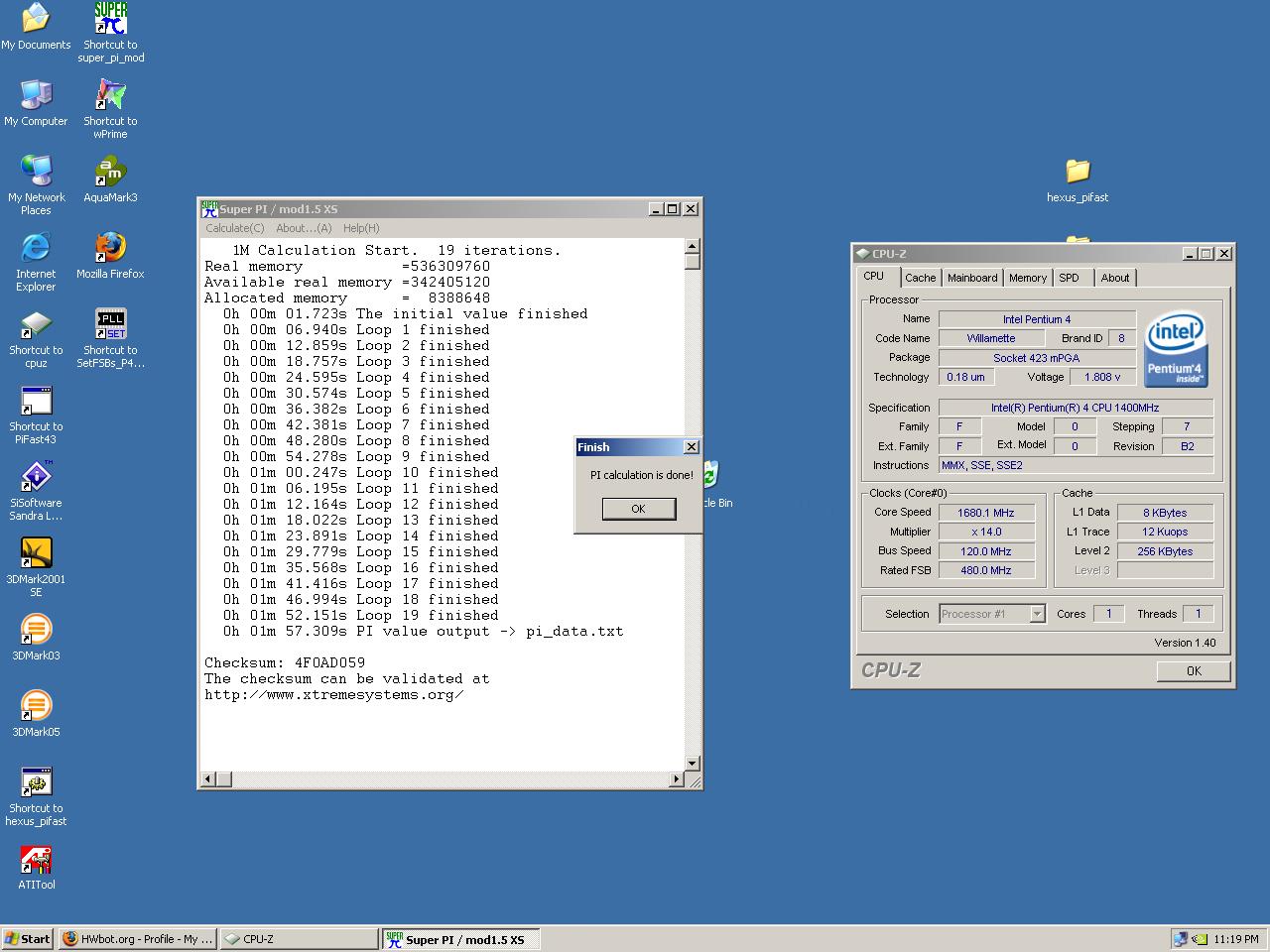Click the Code Name Willamette field
Viewport: 1270px width, 952px height.
pos(990,338)
